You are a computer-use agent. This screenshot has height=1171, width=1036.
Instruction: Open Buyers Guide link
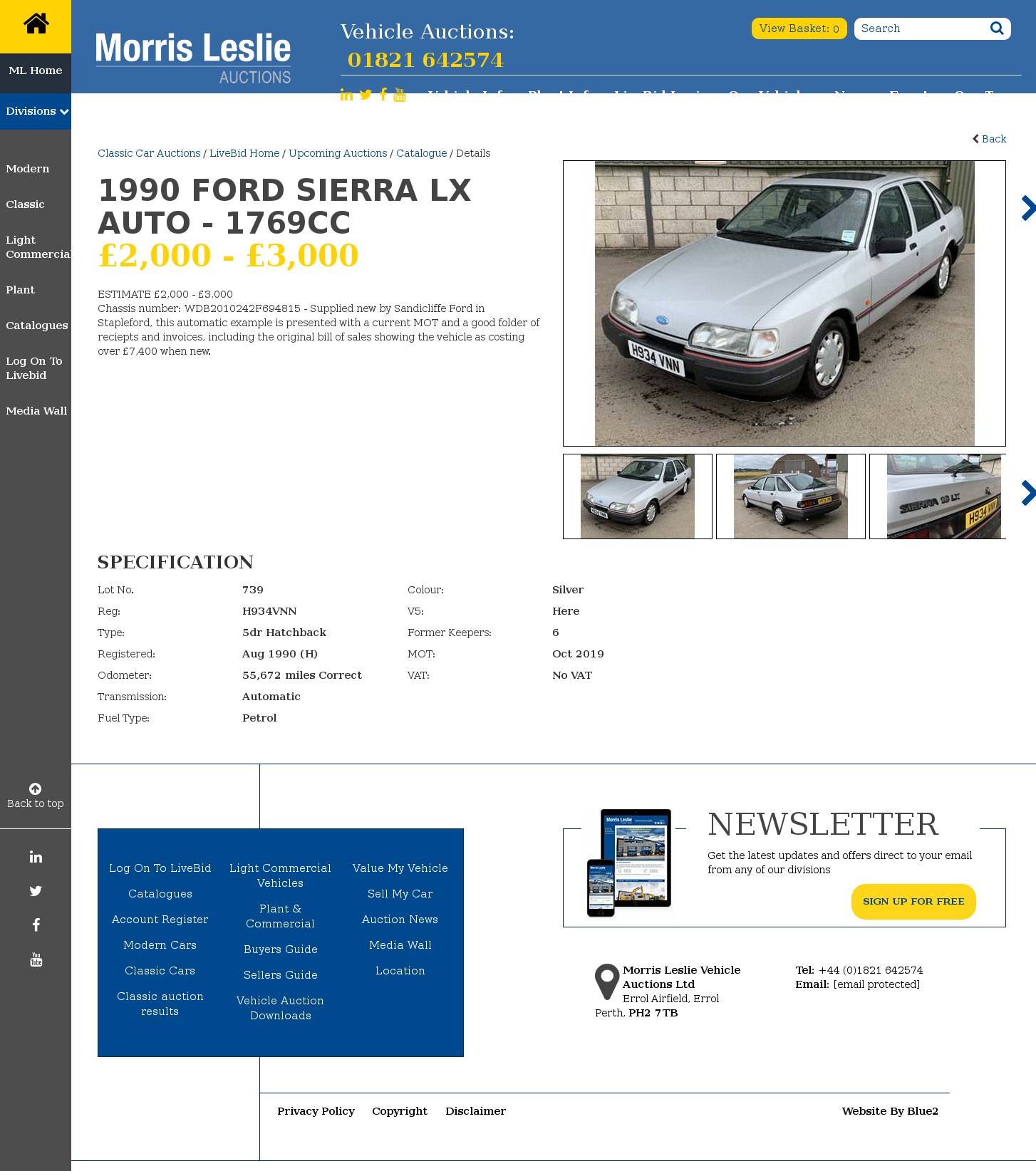281,949
